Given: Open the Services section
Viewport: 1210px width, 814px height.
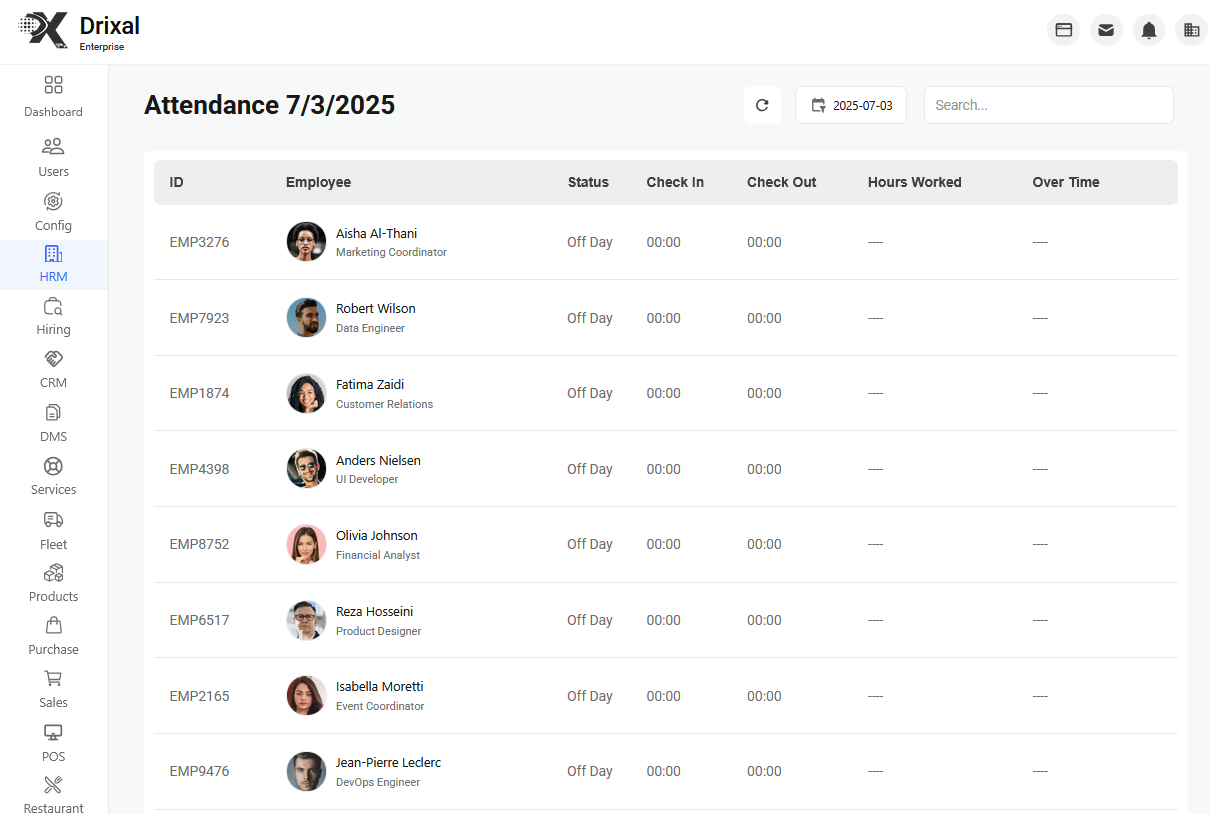Looking at the screenshot, I should tap(53, 475).
